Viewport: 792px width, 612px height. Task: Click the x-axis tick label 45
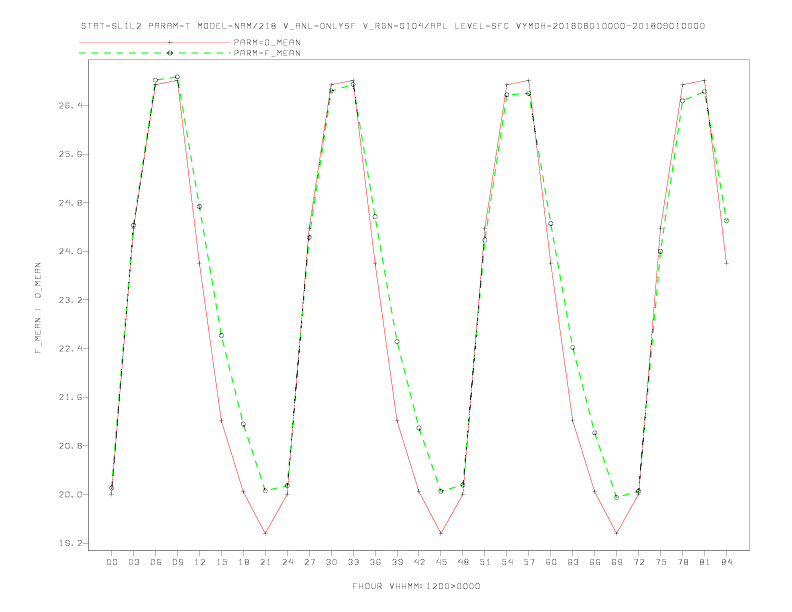pyautogui.click(x=441, y=562)
